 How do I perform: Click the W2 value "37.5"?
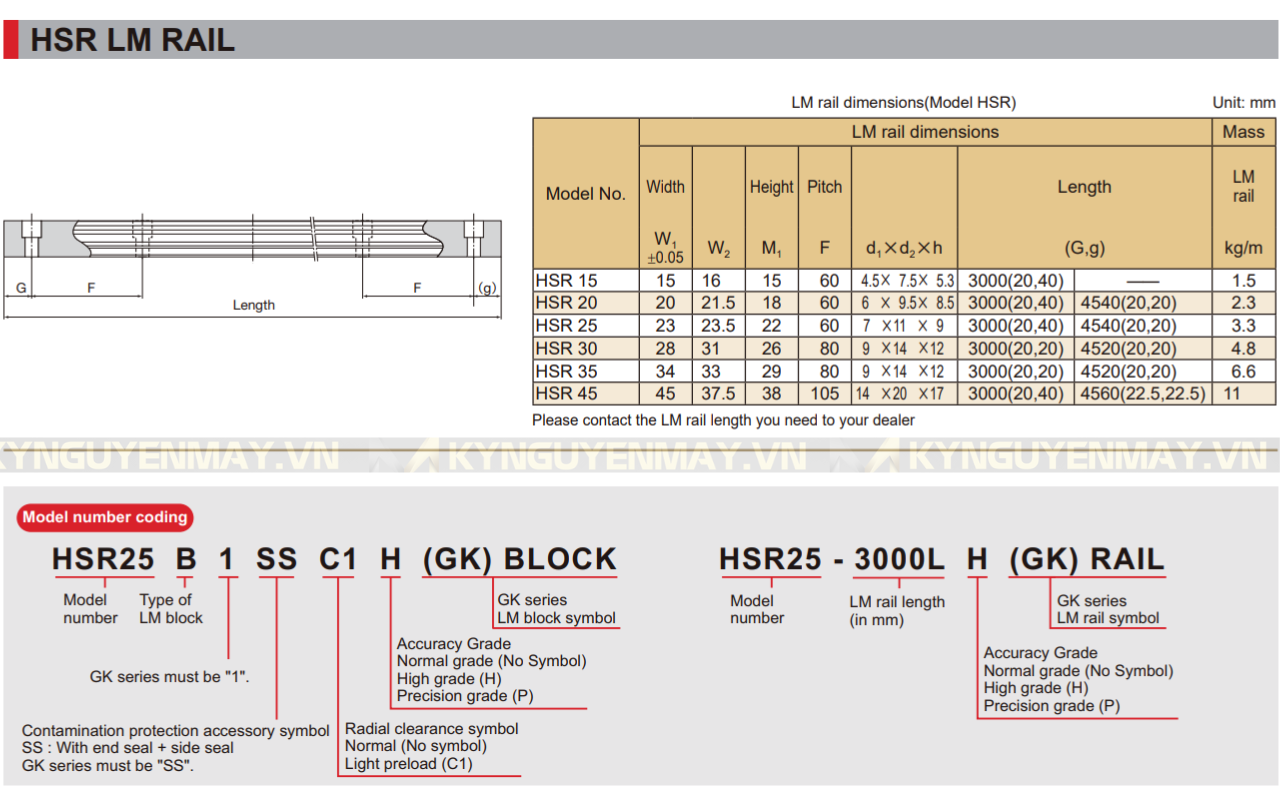[x=719, y=394]
